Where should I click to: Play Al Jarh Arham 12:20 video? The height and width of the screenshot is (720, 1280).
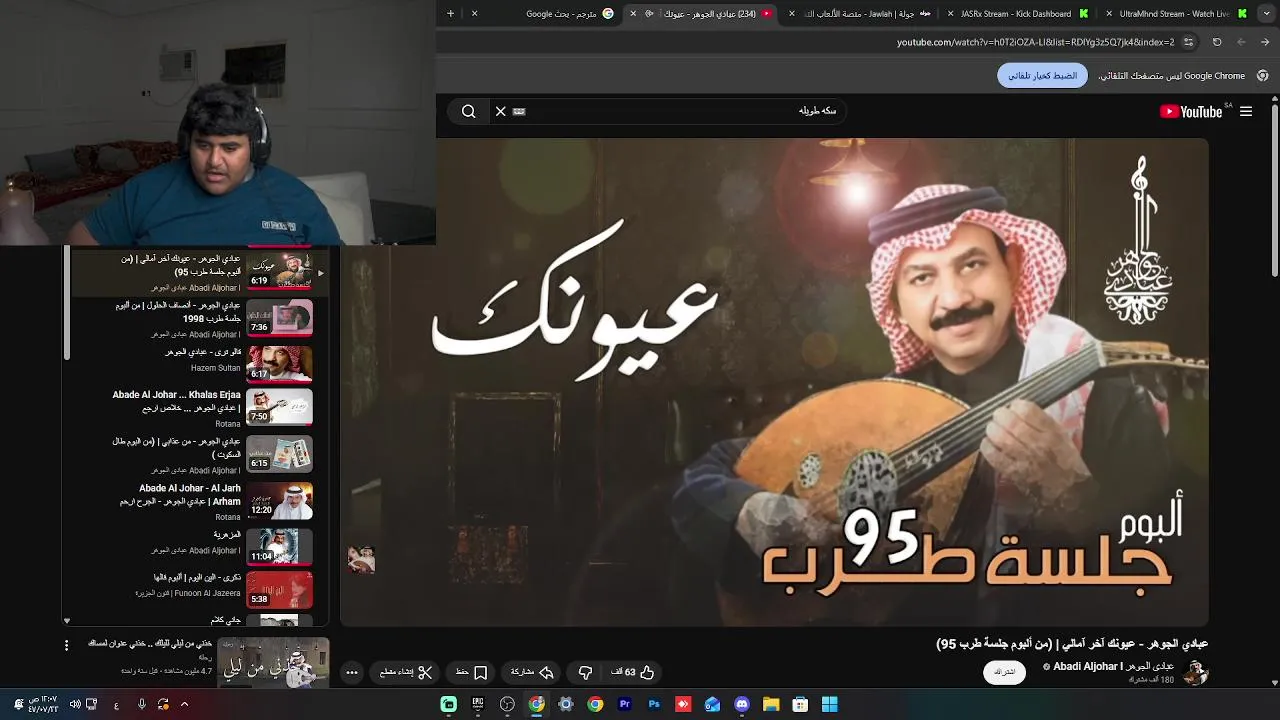coord(280,501)
